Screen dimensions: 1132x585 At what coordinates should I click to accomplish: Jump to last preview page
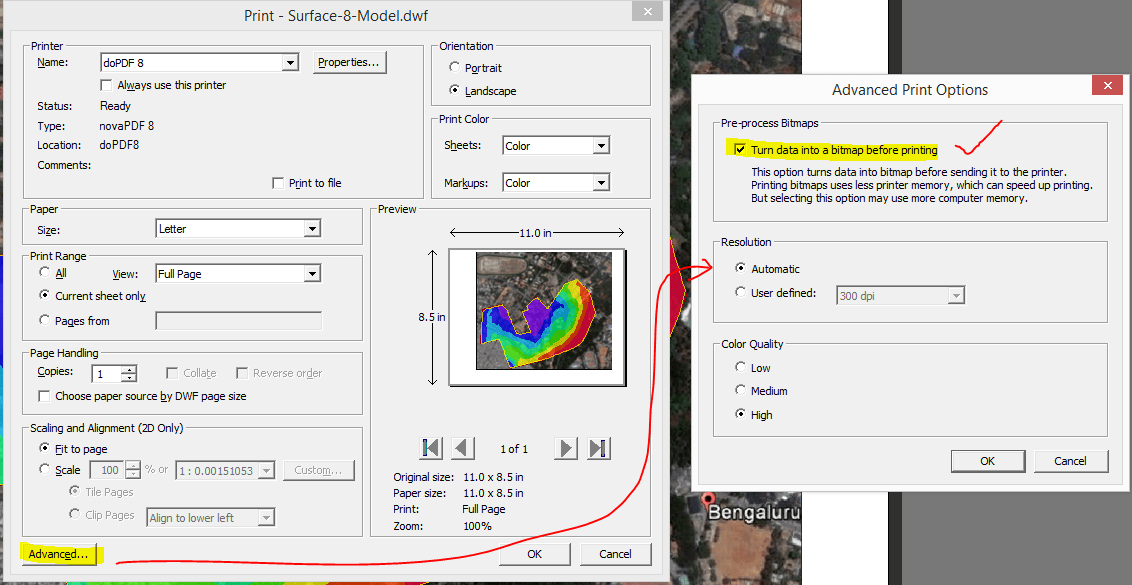point(598,448)
